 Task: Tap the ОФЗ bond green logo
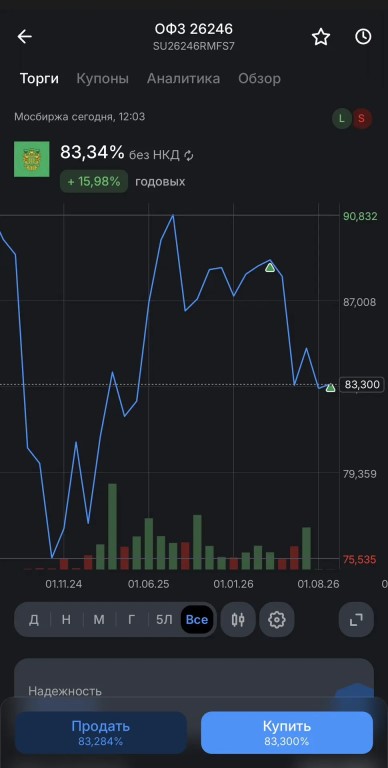tap(31, 159)
